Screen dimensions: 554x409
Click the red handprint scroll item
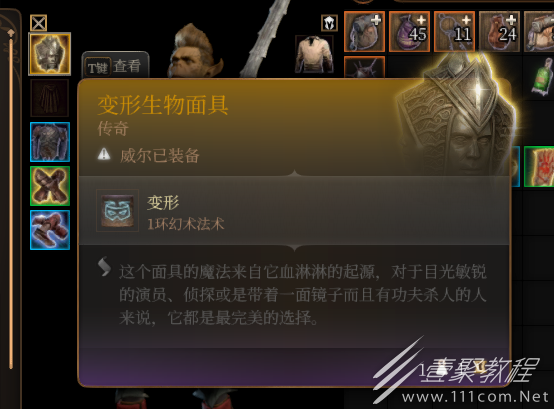click(x=539, y=166)
